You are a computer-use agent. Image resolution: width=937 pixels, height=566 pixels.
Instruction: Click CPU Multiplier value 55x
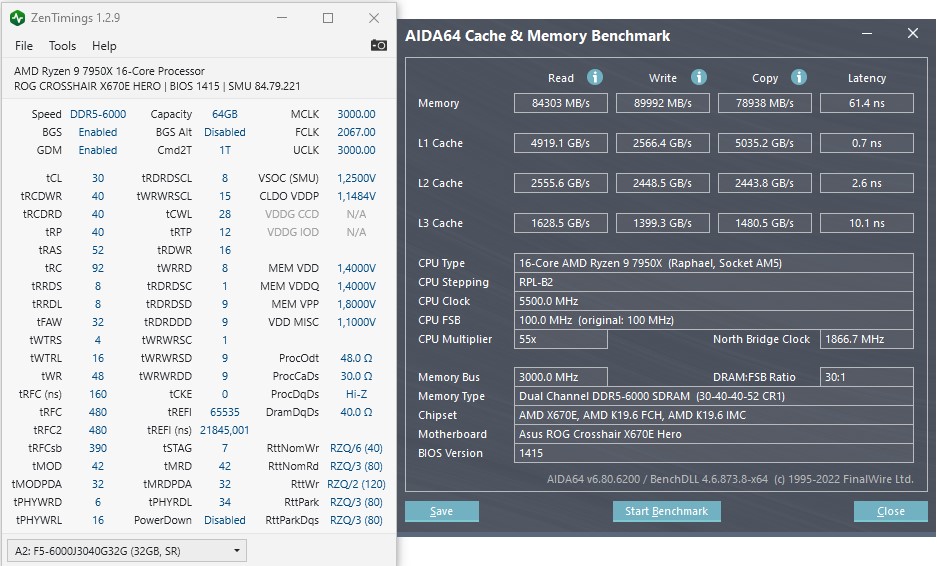(x=561, y=339)
